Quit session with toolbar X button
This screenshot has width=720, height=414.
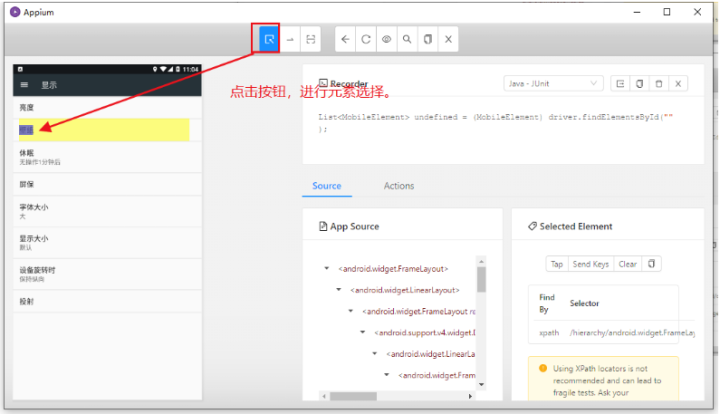click(x=449, y=39)
